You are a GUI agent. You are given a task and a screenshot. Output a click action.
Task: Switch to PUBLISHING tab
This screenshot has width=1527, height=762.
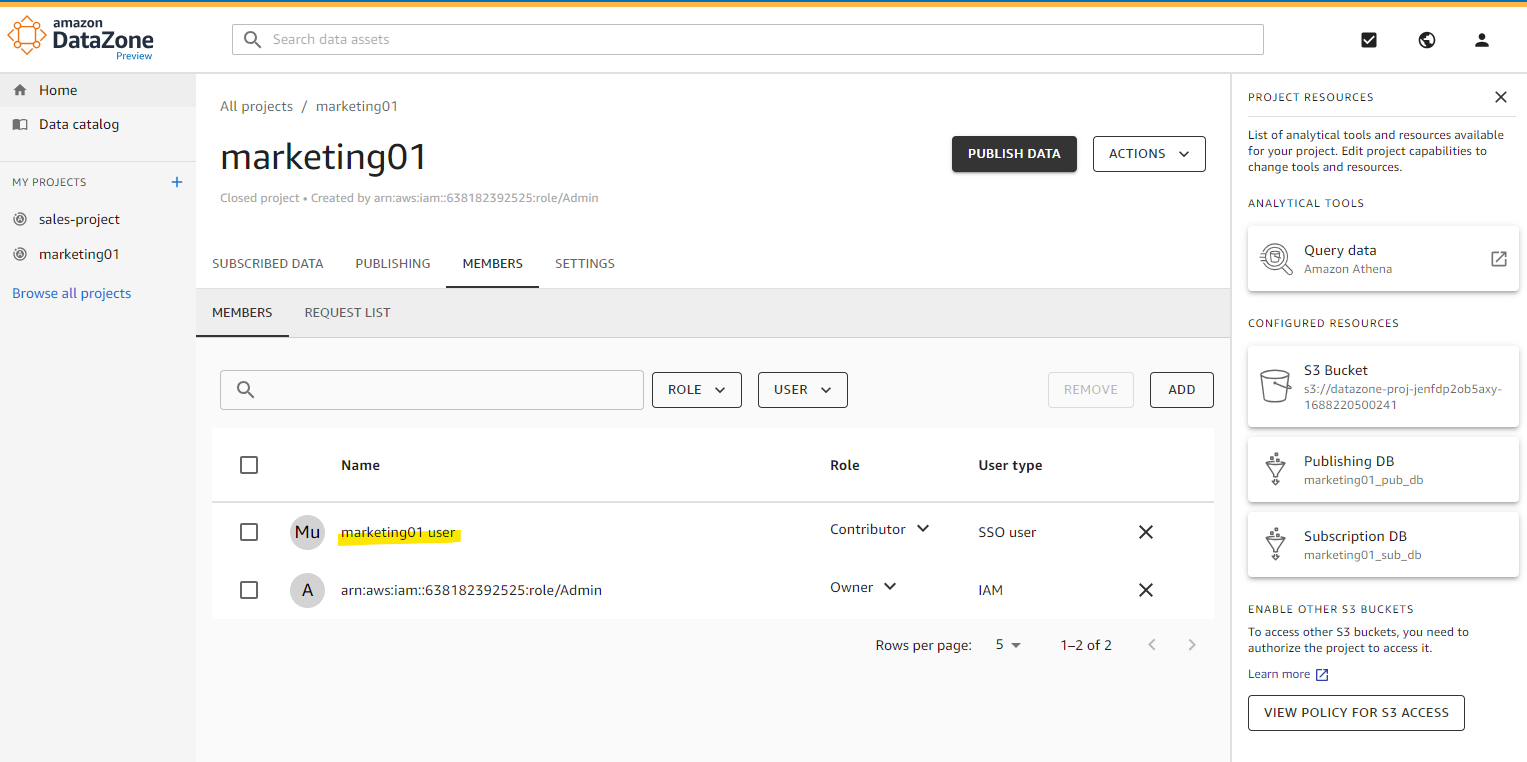point(393,264)
